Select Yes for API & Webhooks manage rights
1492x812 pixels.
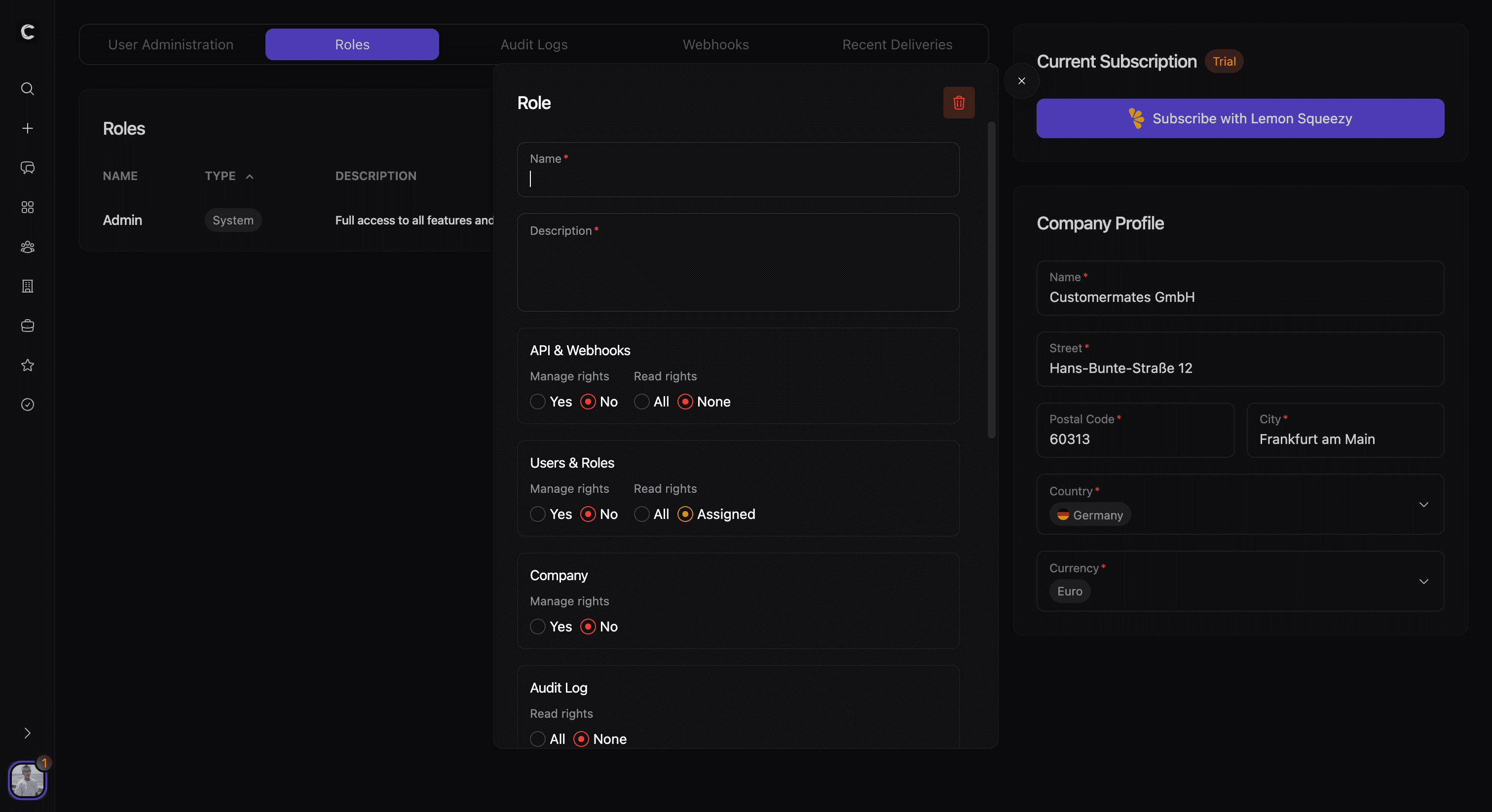click(537, 402)
